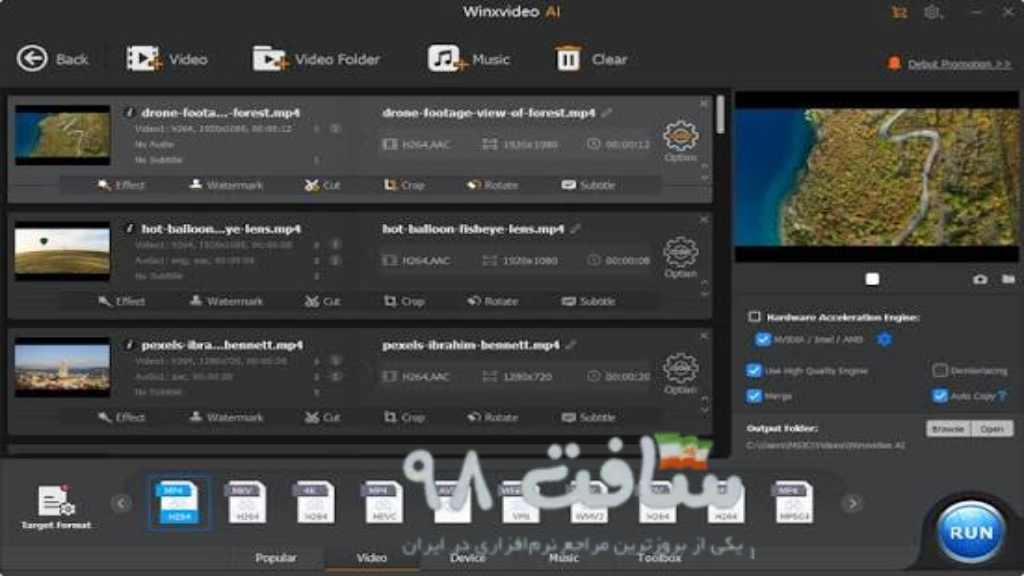1024x576 pixels.
Task: Rename output drone-footage-view-of-forest.mp4 with pencil
Action: (x=607, y=113)
